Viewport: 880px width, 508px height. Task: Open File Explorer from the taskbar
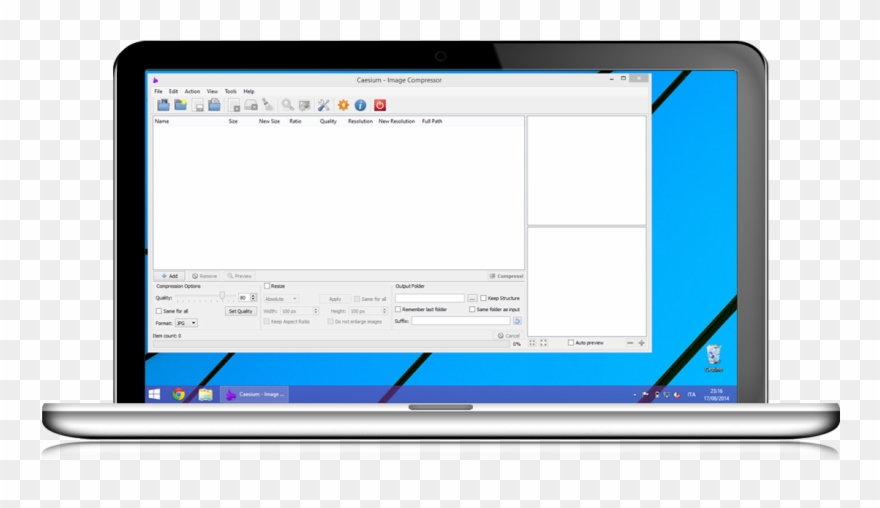coord(205,395)
